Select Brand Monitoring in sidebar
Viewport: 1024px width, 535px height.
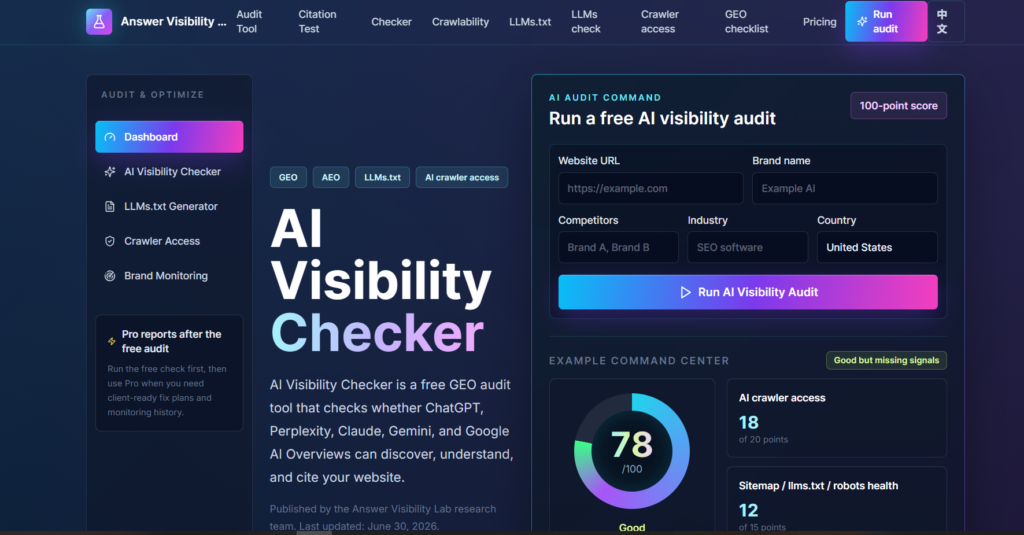click(169, 276)
